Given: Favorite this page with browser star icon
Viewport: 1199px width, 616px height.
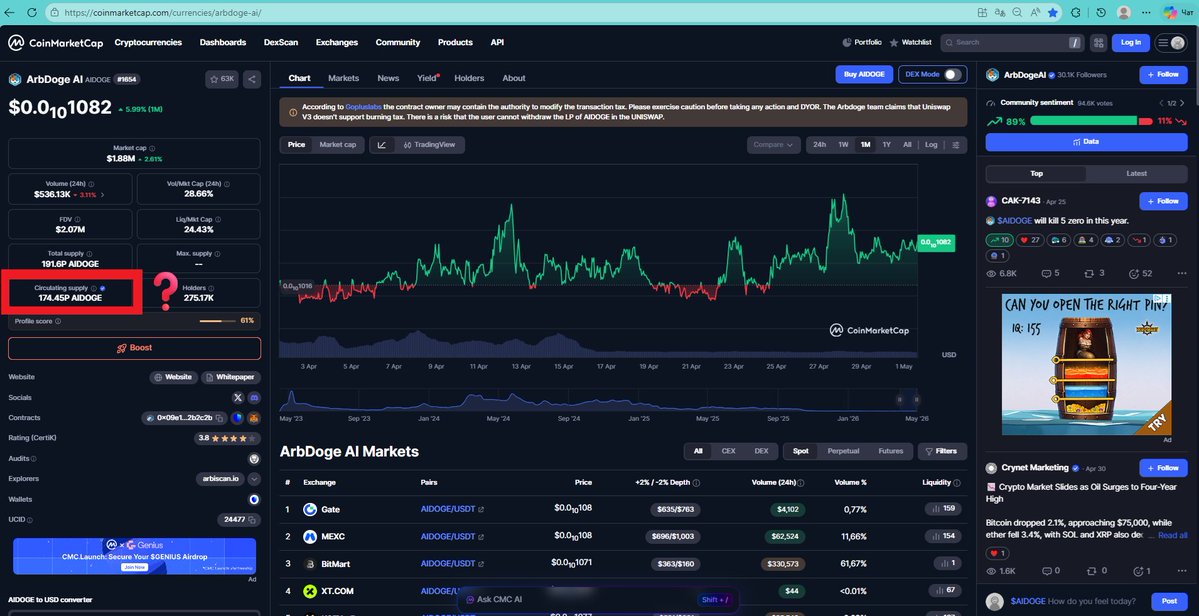Looking at the screenshot, I should pos(1052,13).
